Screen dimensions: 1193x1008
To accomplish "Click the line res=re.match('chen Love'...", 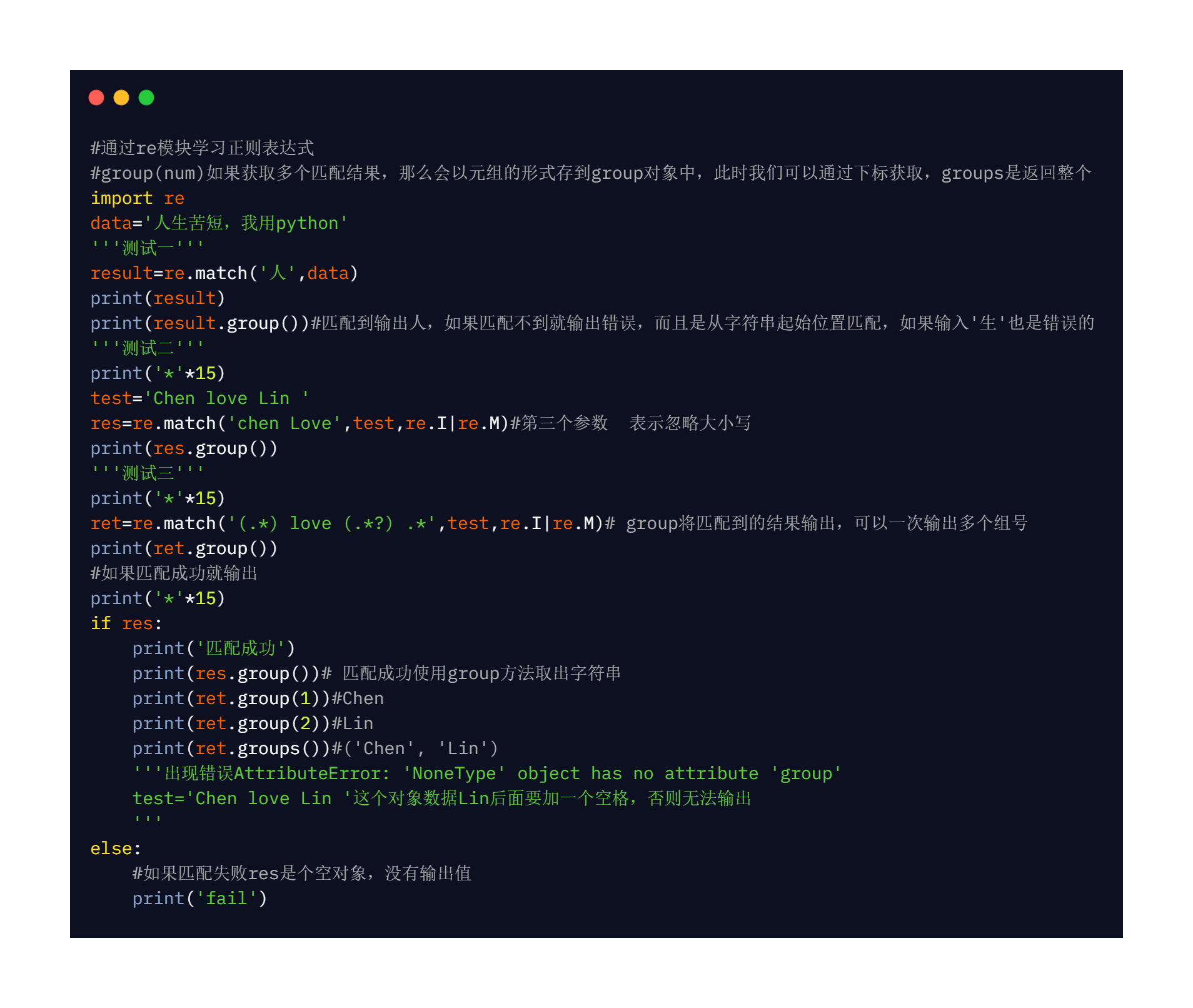I will pyautogui.click(x=420, y=423).
